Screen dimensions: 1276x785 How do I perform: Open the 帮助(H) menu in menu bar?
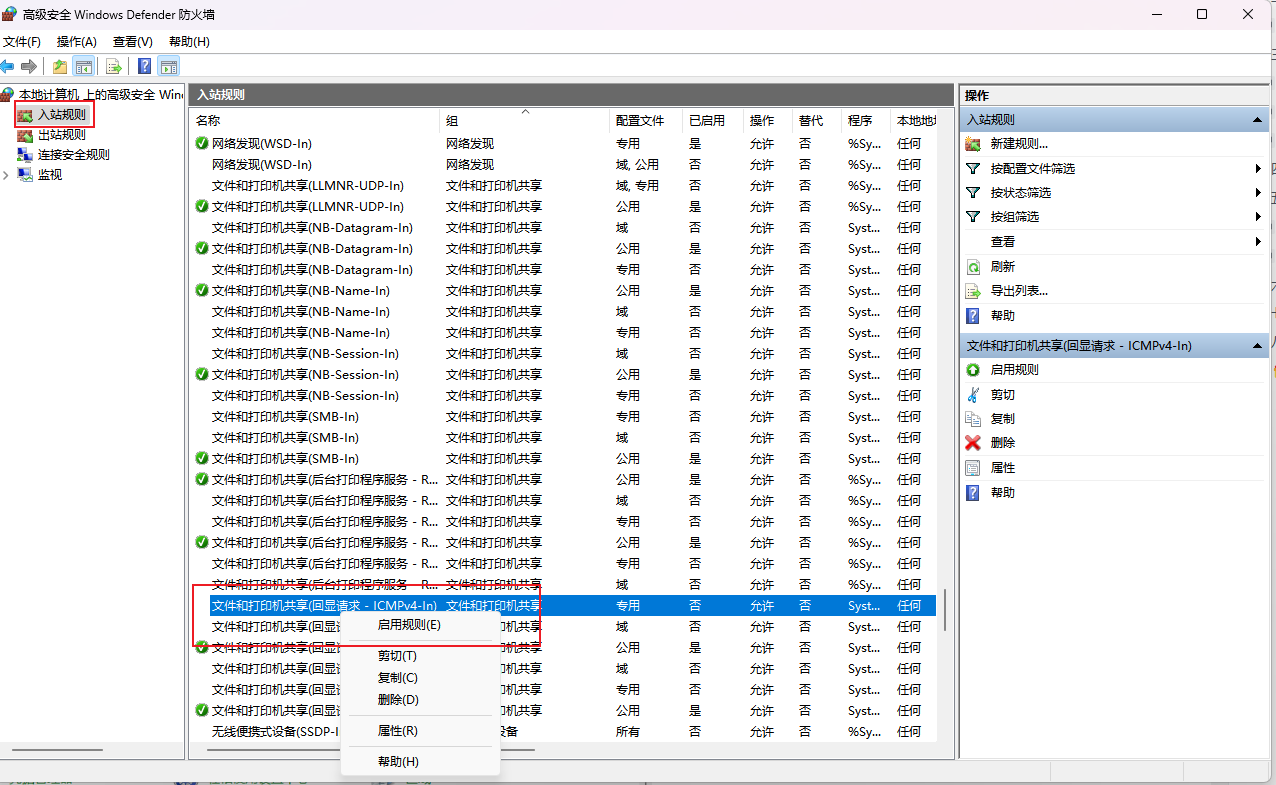(189, 42)
